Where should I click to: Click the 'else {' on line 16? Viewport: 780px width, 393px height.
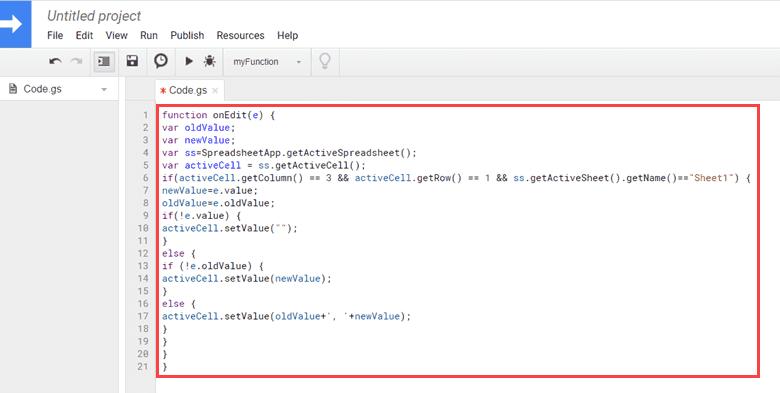point(179,303)
